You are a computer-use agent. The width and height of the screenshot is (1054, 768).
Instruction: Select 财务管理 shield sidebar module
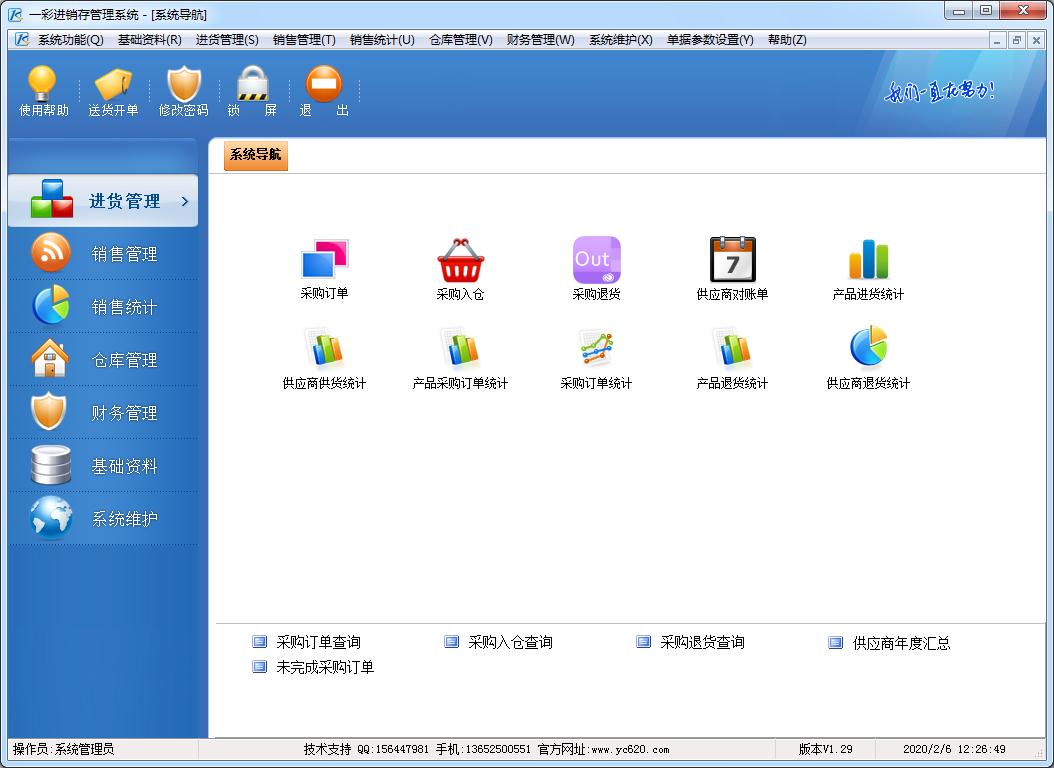click(103, 413)
